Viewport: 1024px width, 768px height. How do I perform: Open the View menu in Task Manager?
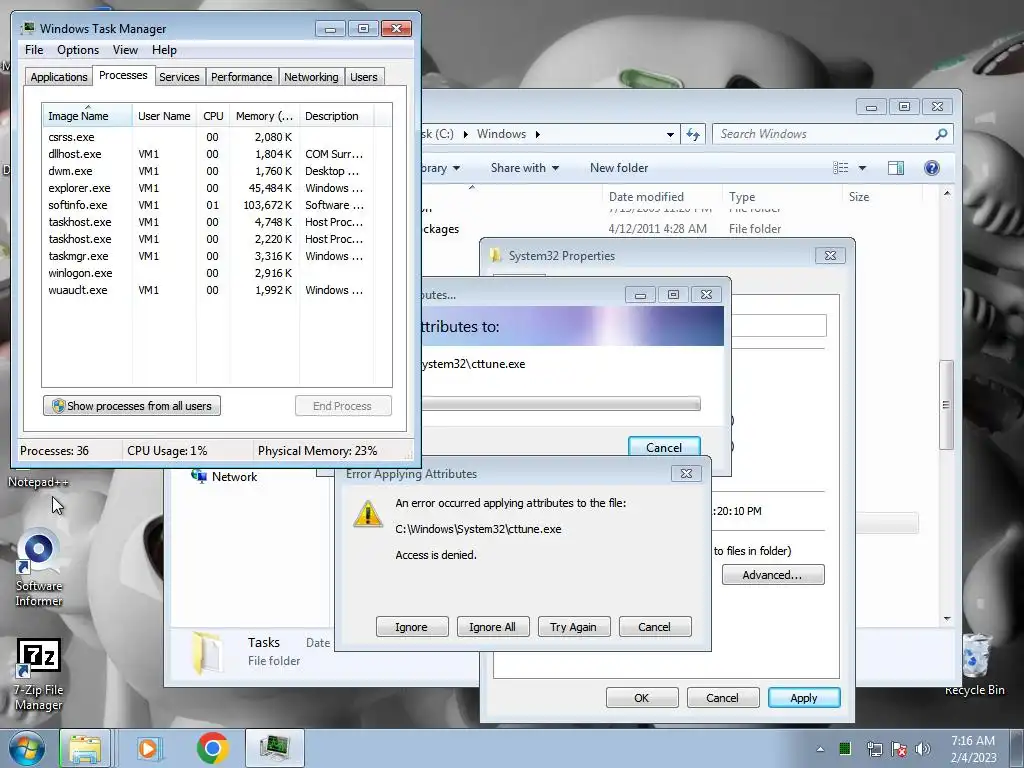pyautogui.click(x=125, y=50)
